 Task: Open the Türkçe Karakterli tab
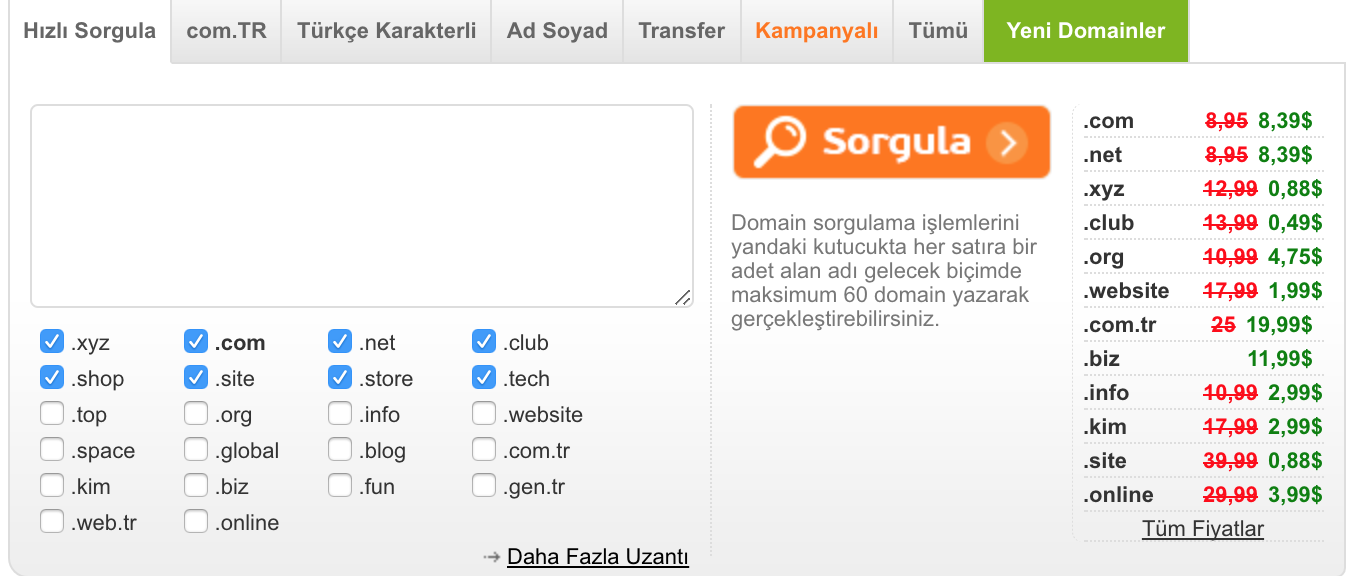click(x=386, y=31)
